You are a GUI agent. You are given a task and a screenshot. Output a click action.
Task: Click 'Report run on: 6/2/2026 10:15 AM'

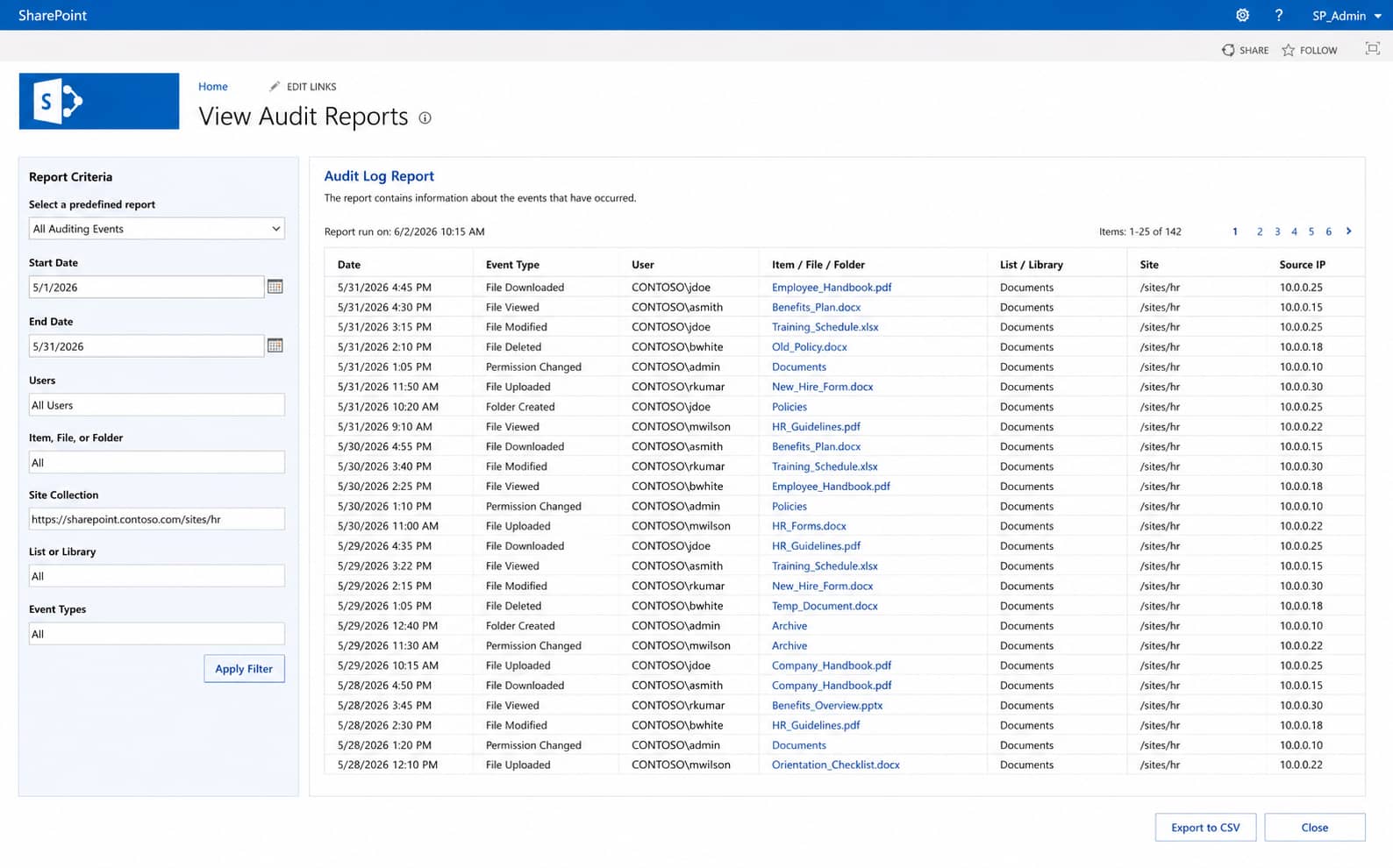[404, 231]
